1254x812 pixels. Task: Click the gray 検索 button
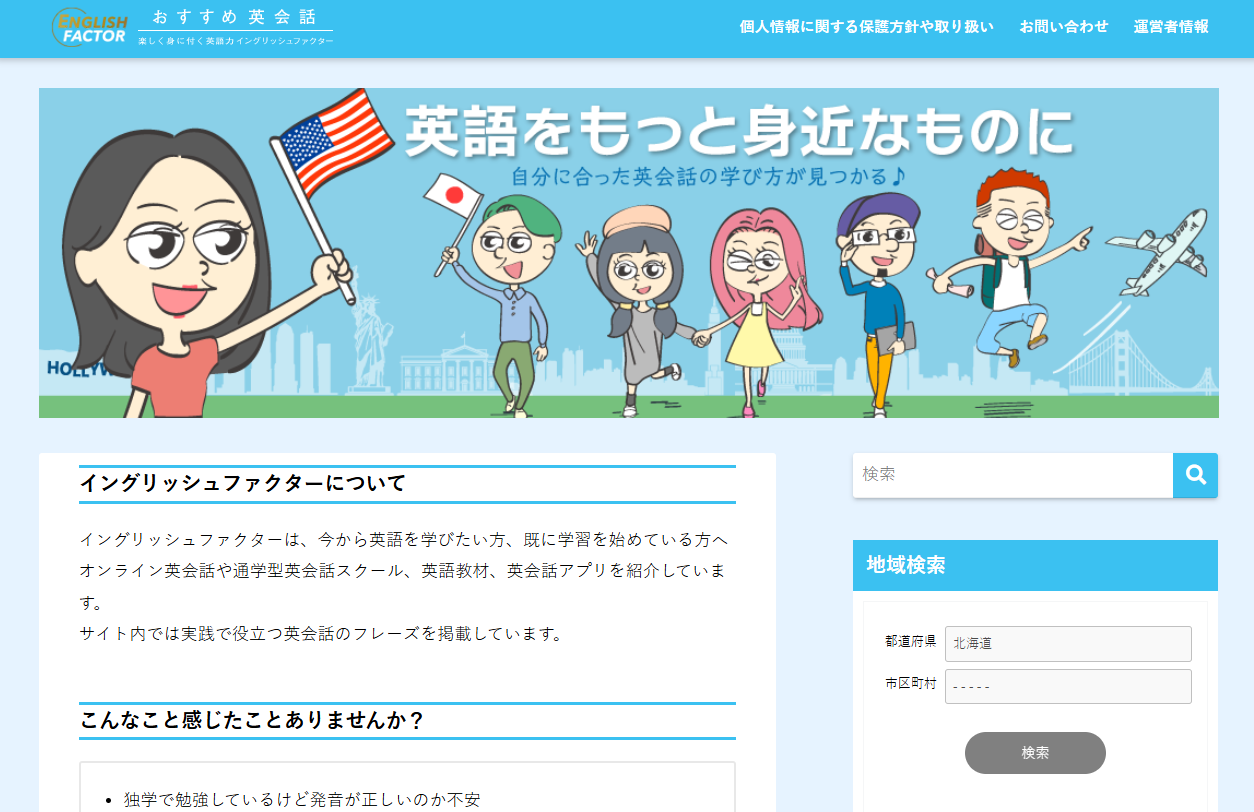[x=1035, y=753]
